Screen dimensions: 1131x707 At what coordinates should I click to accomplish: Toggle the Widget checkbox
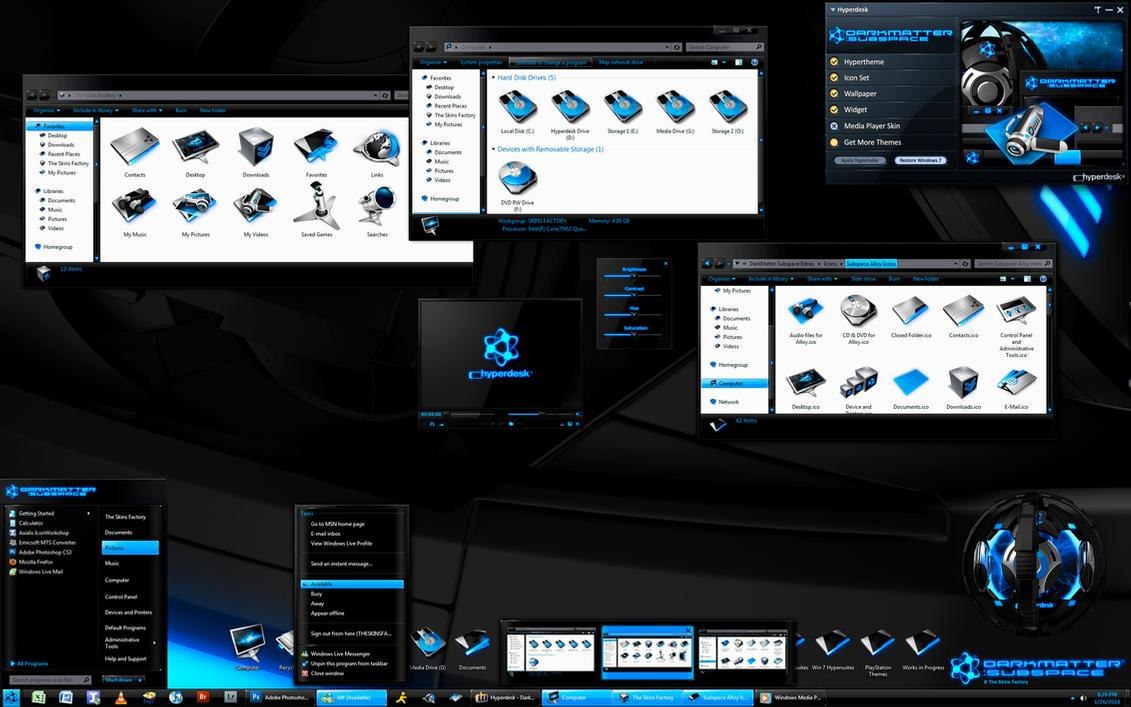834,109
